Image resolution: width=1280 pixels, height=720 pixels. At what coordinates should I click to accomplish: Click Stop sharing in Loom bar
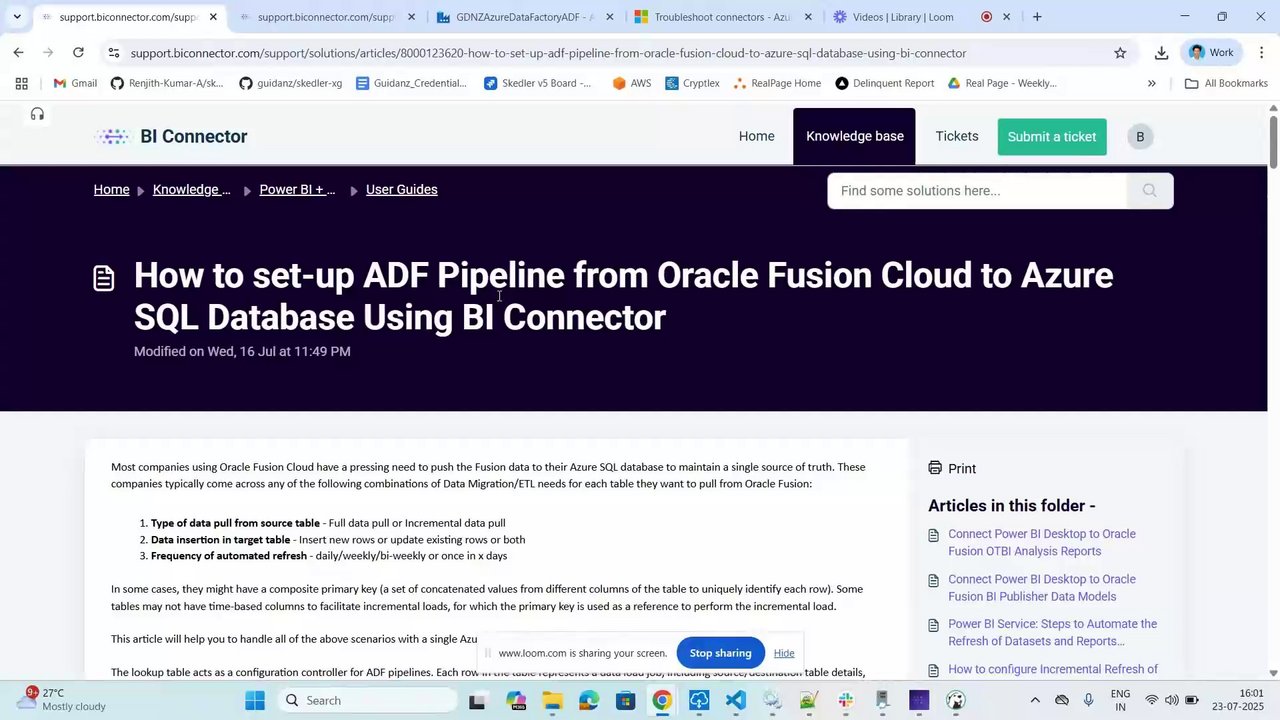coord(720,653)
